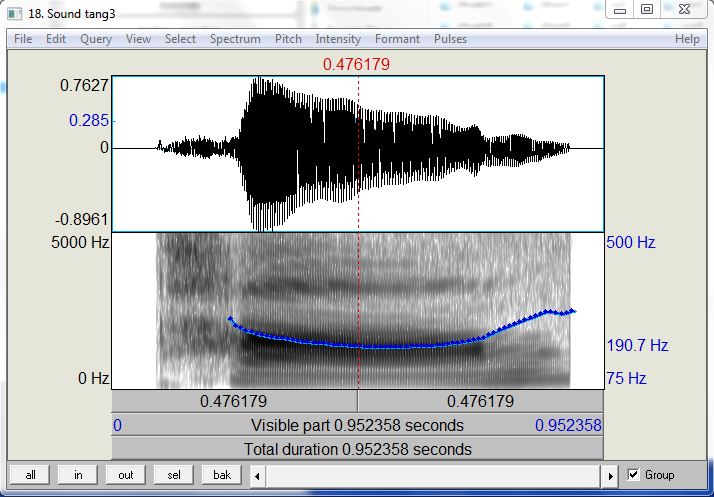
Task: Play the right 0.476179 segment bar
Action: click(480, 401)
